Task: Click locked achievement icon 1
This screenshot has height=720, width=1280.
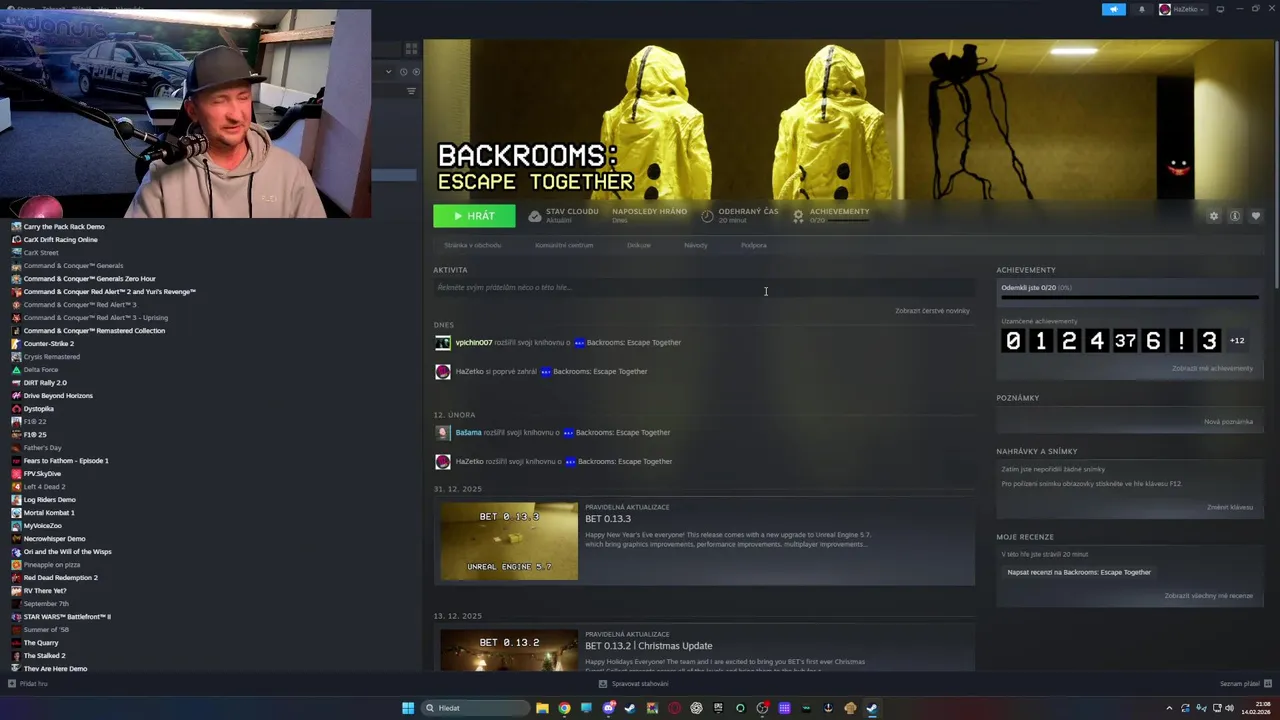Action: [1041, 341]
